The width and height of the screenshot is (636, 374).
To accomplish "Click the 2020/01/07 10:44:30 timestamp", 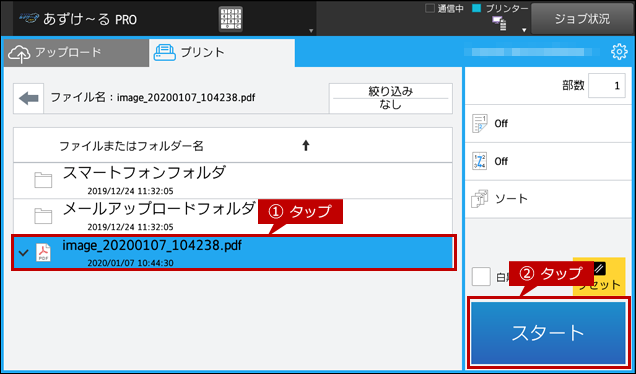I will [130, 263].
